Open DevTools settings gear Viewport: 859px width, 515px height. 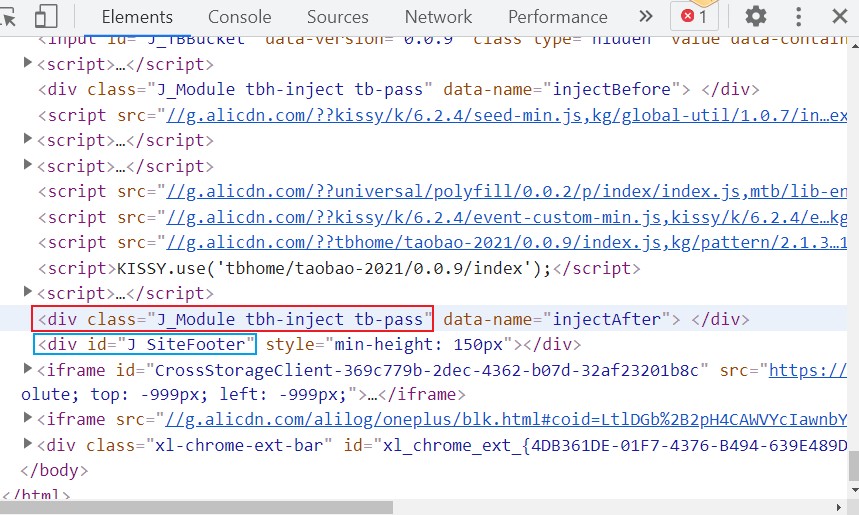755,16
